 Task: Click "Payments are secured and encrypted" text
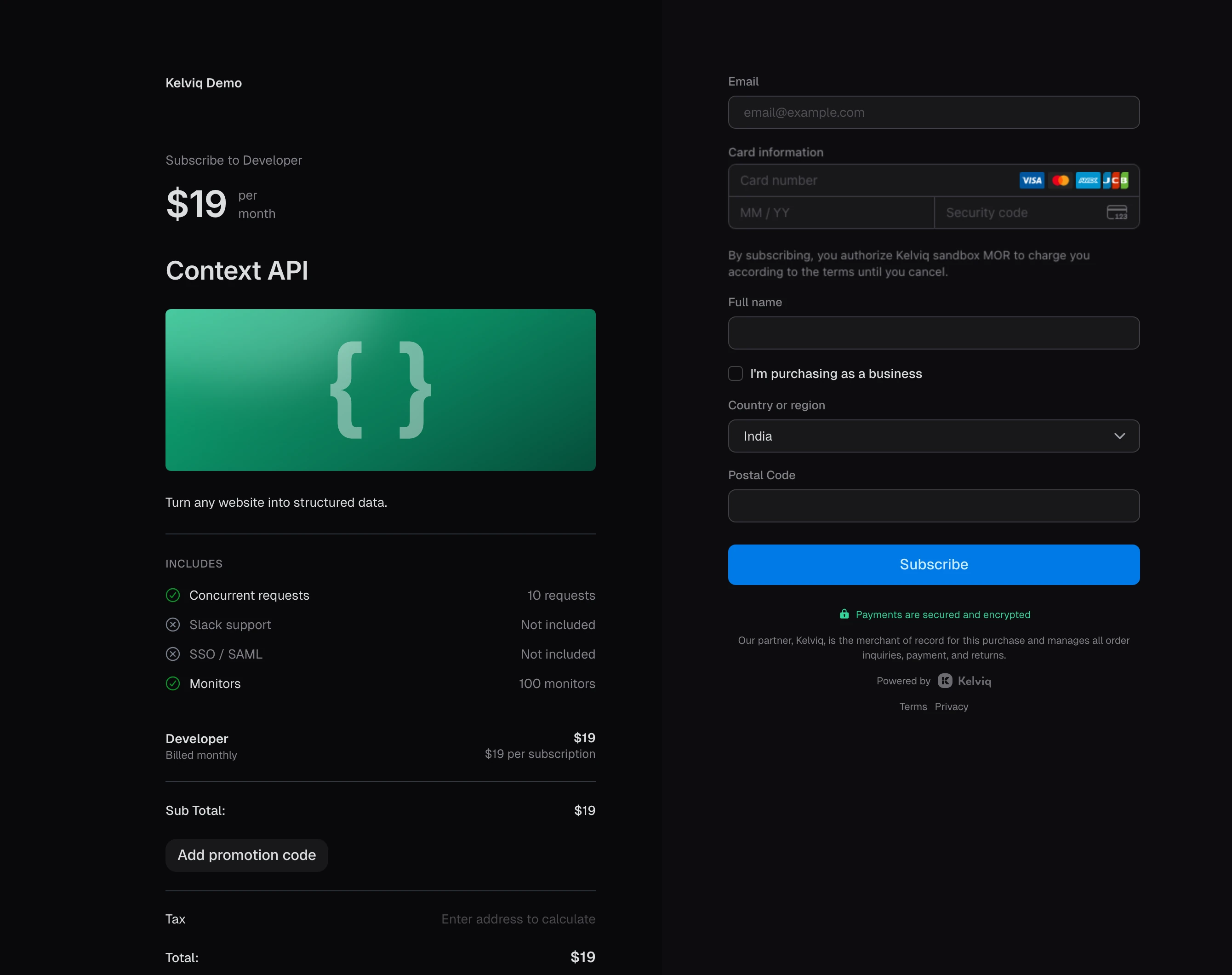pos(943,615)
